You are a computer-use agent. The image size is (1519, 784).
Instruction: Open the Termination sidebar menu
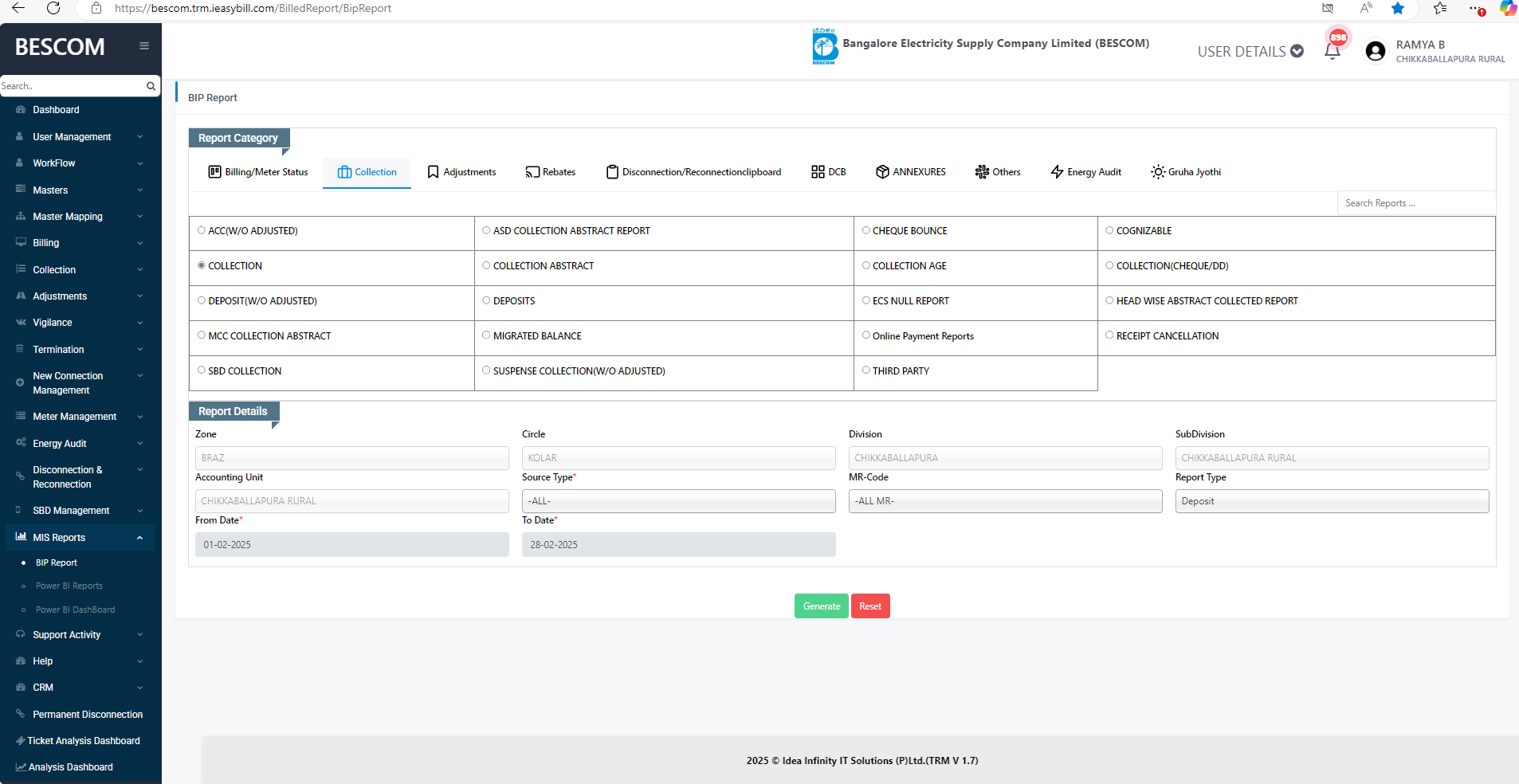80,350
